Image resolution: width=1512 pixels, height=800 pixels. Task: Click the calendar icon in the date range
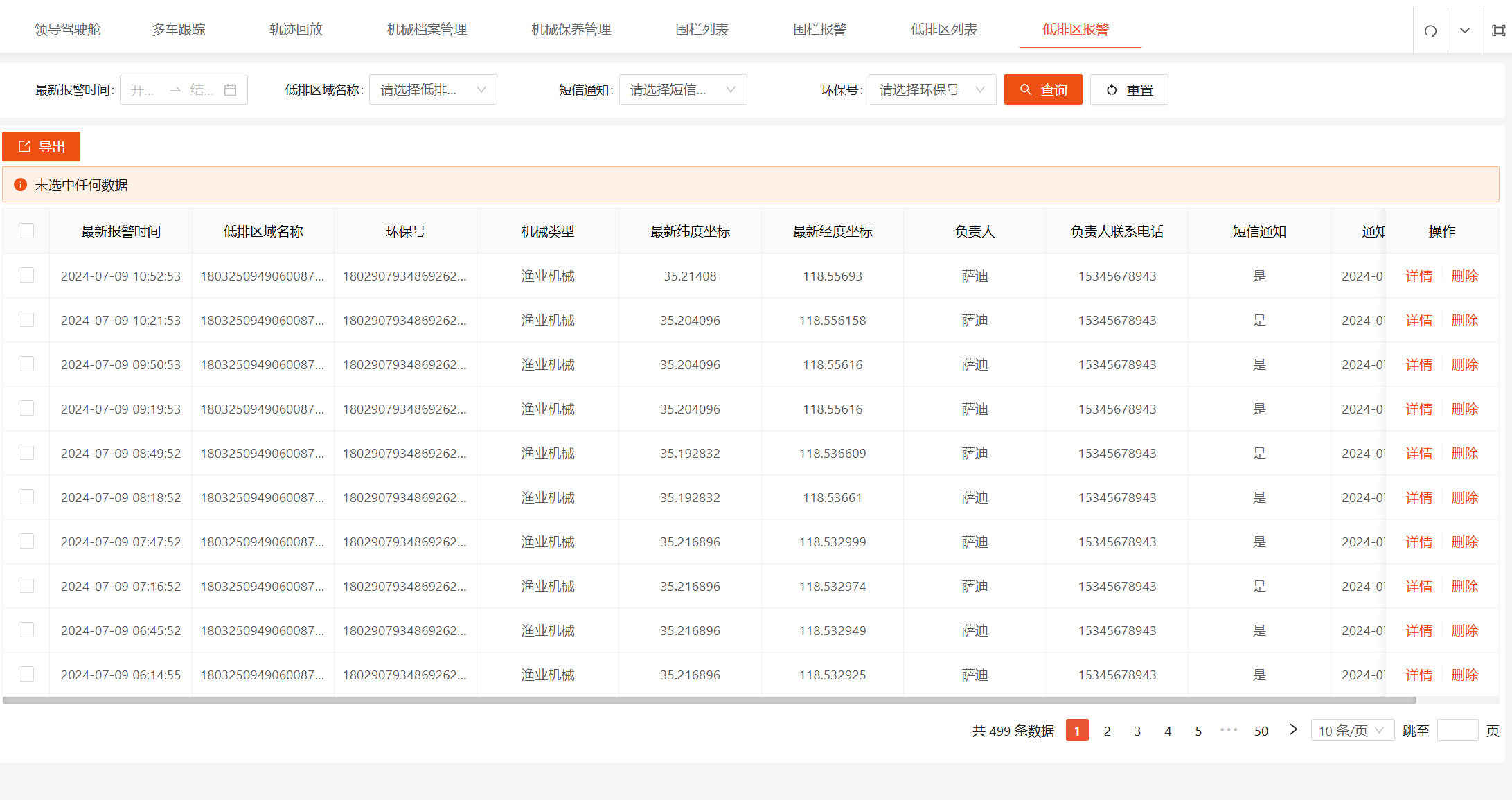[231, 90]
